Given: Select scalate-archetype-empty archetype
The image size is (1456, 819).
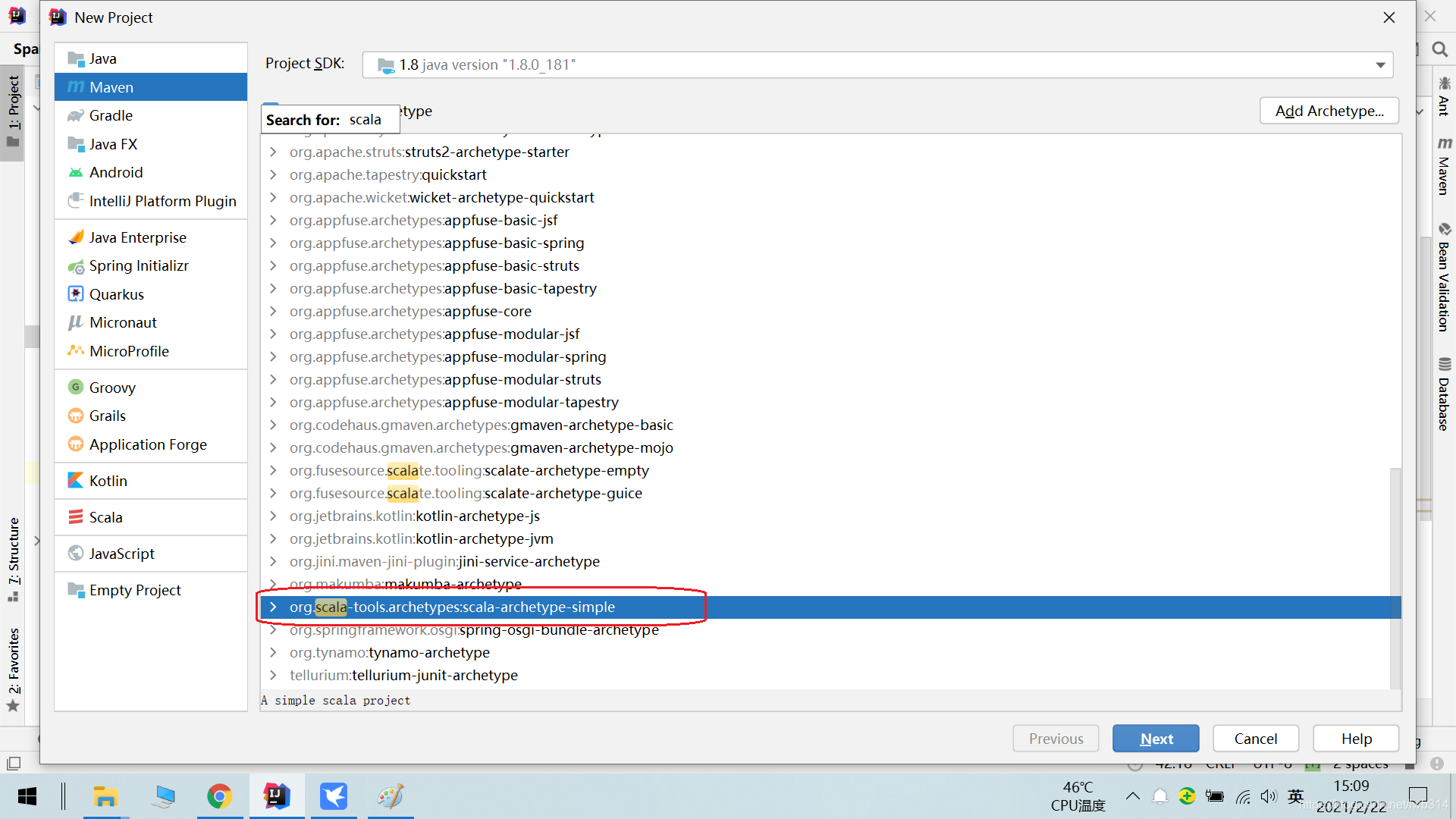Looking at the screenshot, I should click(x=469, y=470).
